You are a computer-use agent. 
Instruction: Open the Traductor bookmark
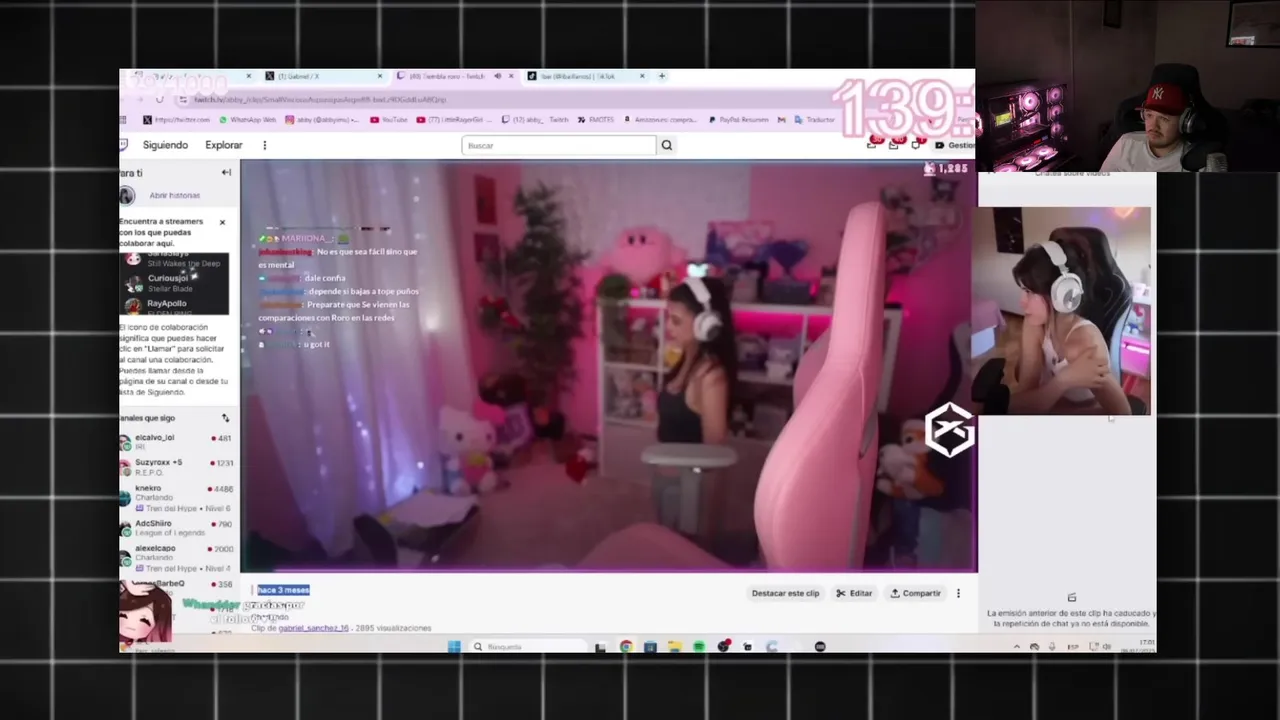(x=815, y=120)
